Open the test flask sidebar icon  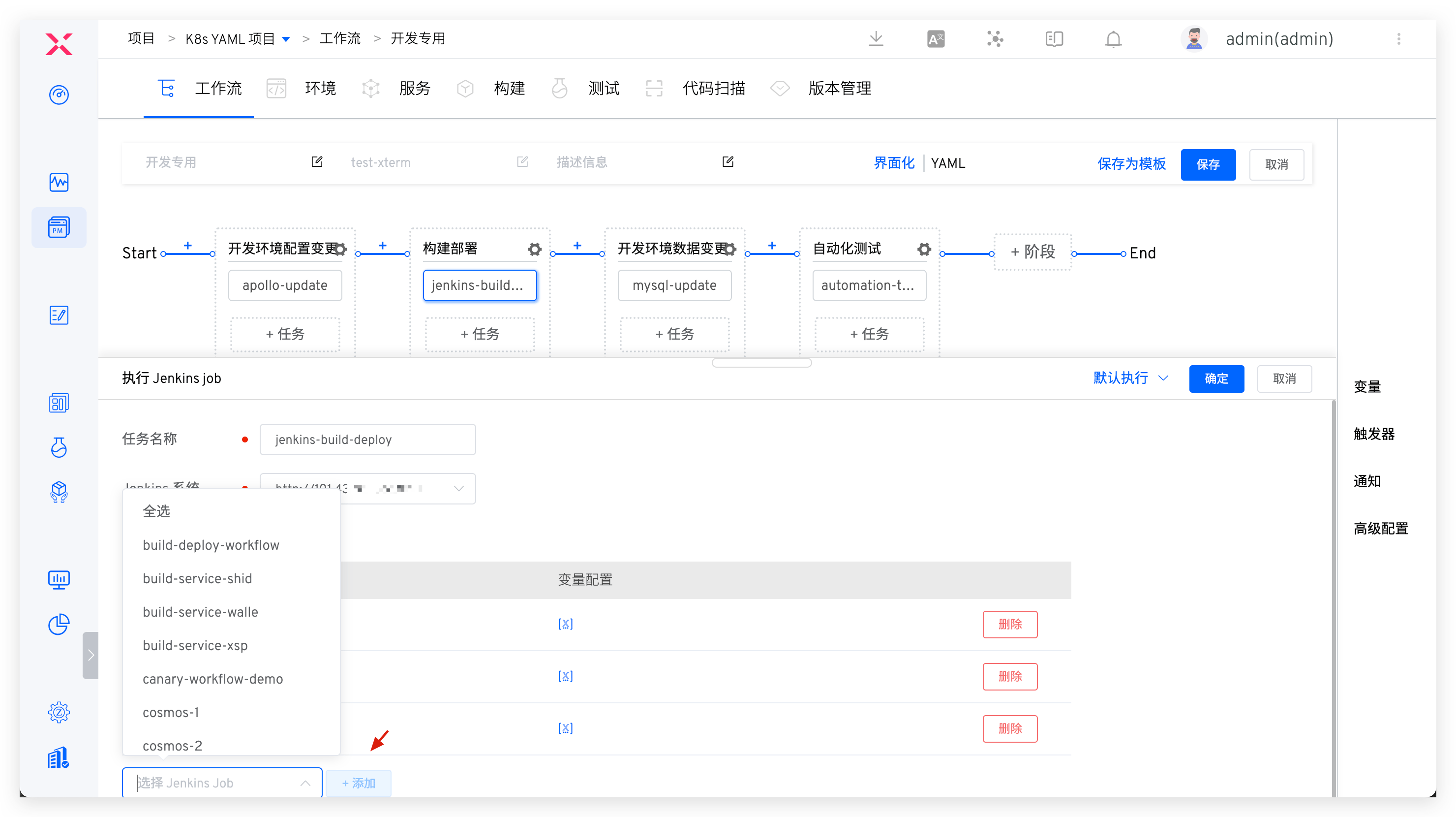point(59,447)
